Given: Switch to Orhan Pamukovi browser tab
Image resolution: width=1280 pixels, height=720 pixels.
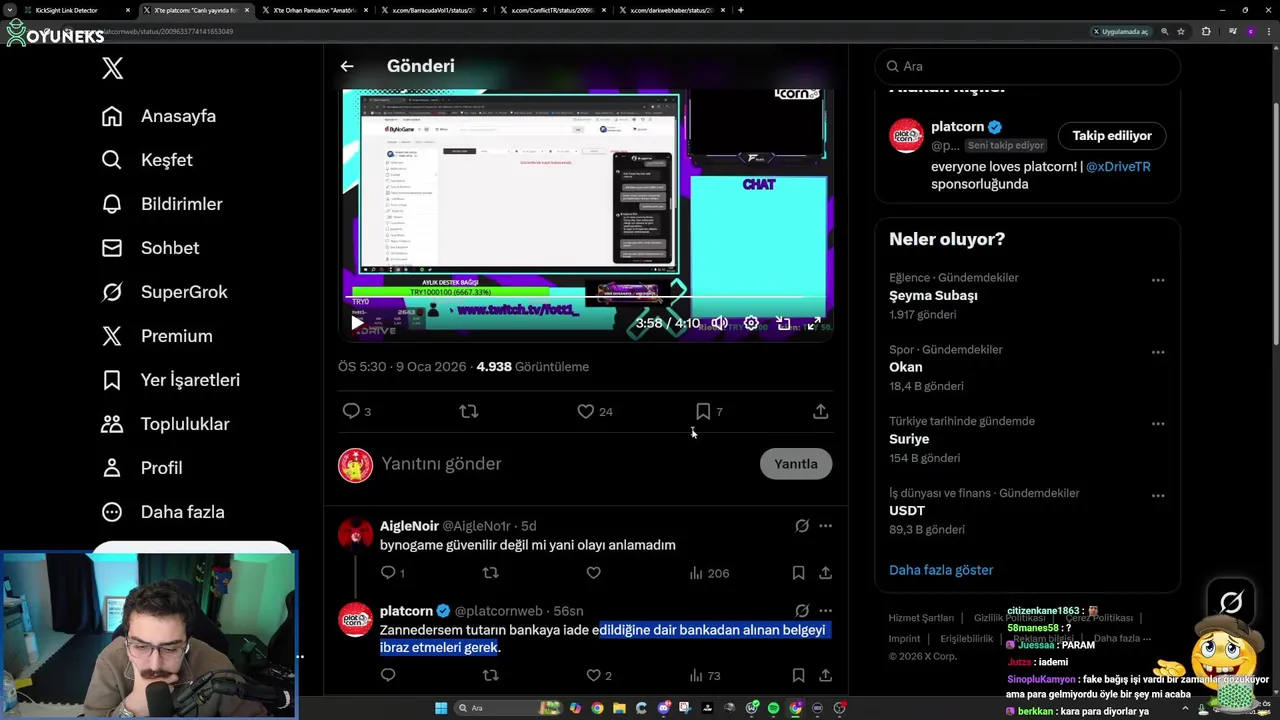Looking at the screenshot, I should point(314,10).
